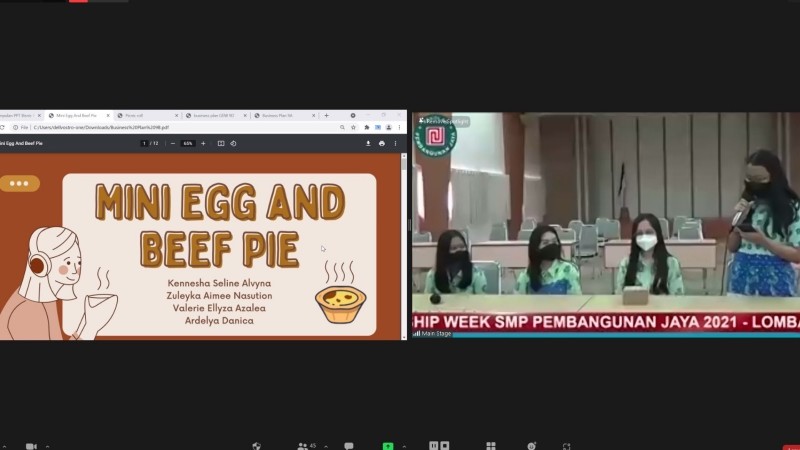Click the PDF zoom out minus button
Viewport: 800px width, 450px height.
pyautogui.click(x=172, y=143)
